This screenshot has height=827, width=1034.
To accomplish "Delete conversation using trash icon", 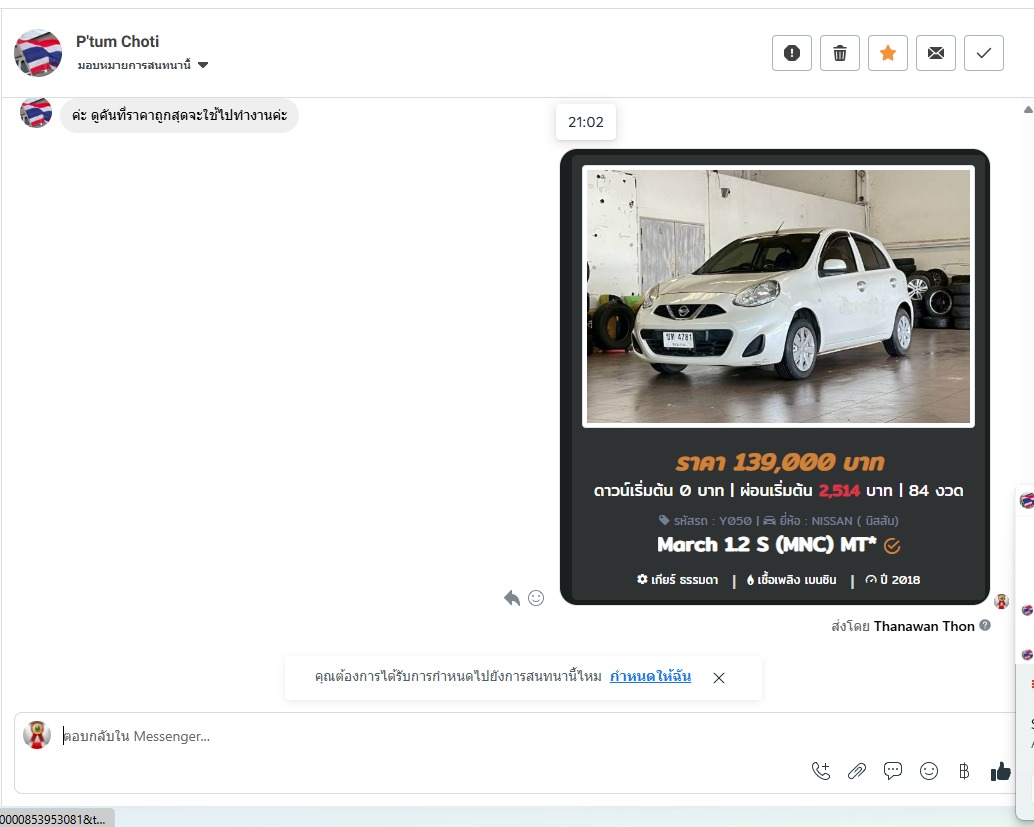I will click(839, 53).
